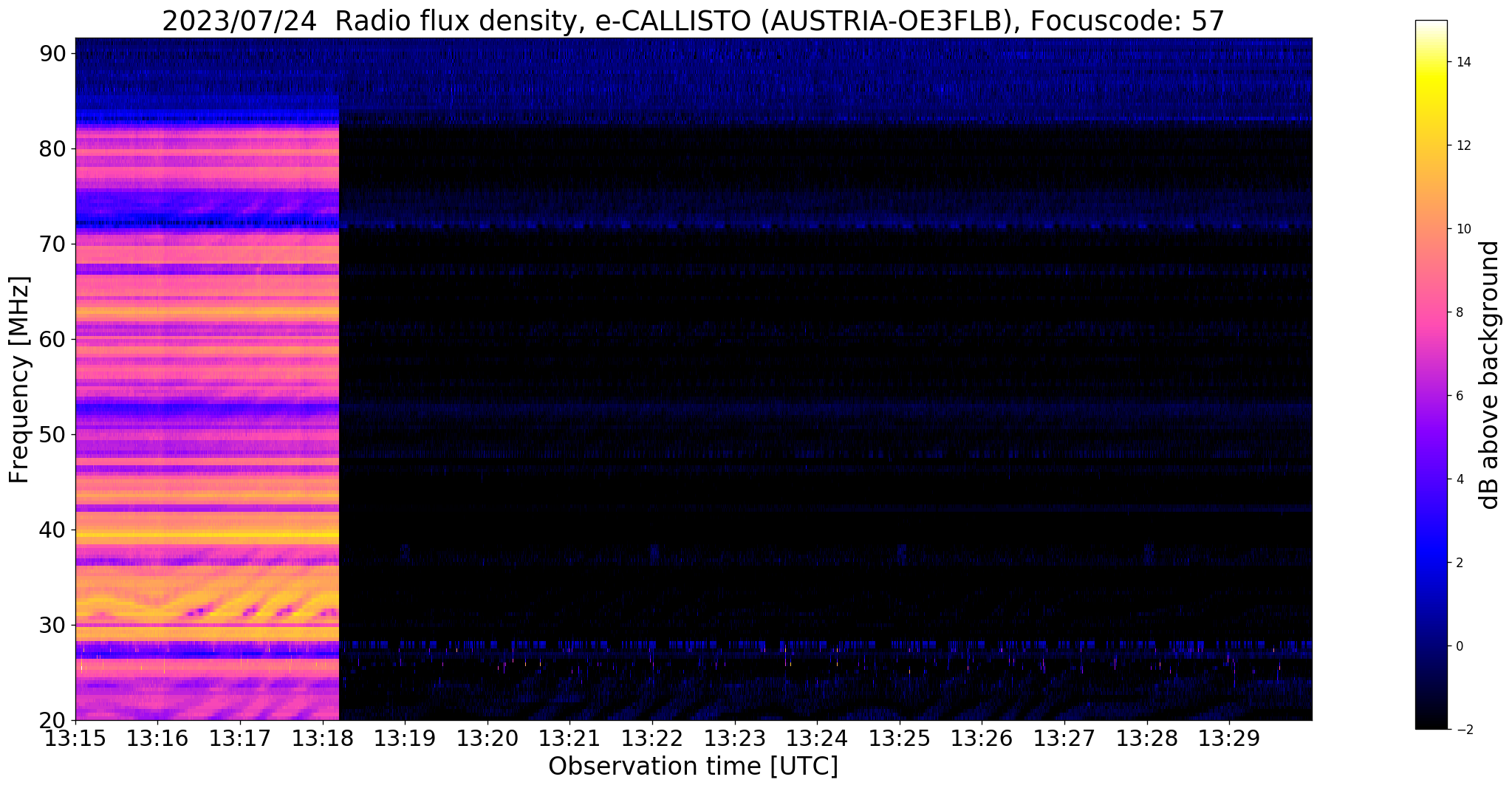Viewport: 1512px width, 788px height.
Task: Click the 13:22 time tick label
Action: click(x=652, y=739)
